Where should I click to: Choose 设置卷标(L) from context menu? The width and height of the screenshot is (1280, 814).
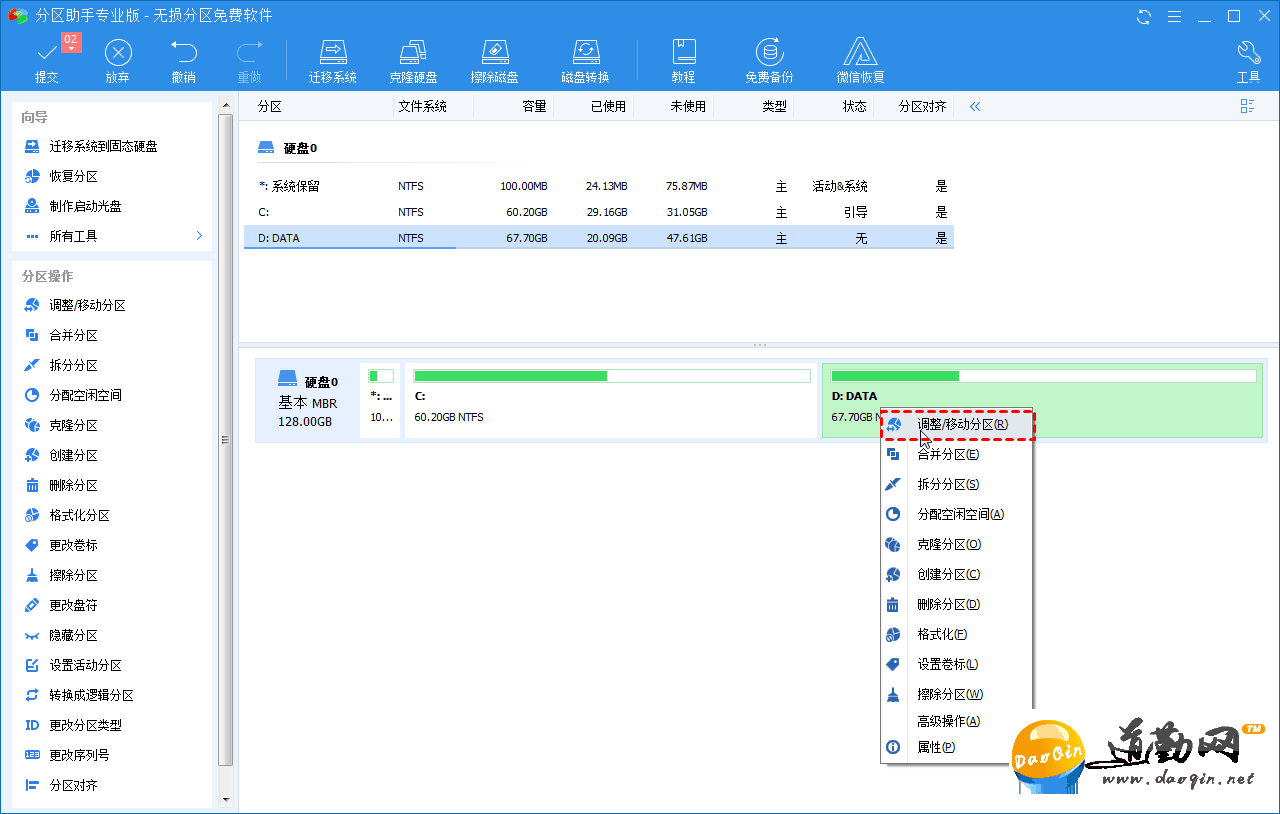957,664
